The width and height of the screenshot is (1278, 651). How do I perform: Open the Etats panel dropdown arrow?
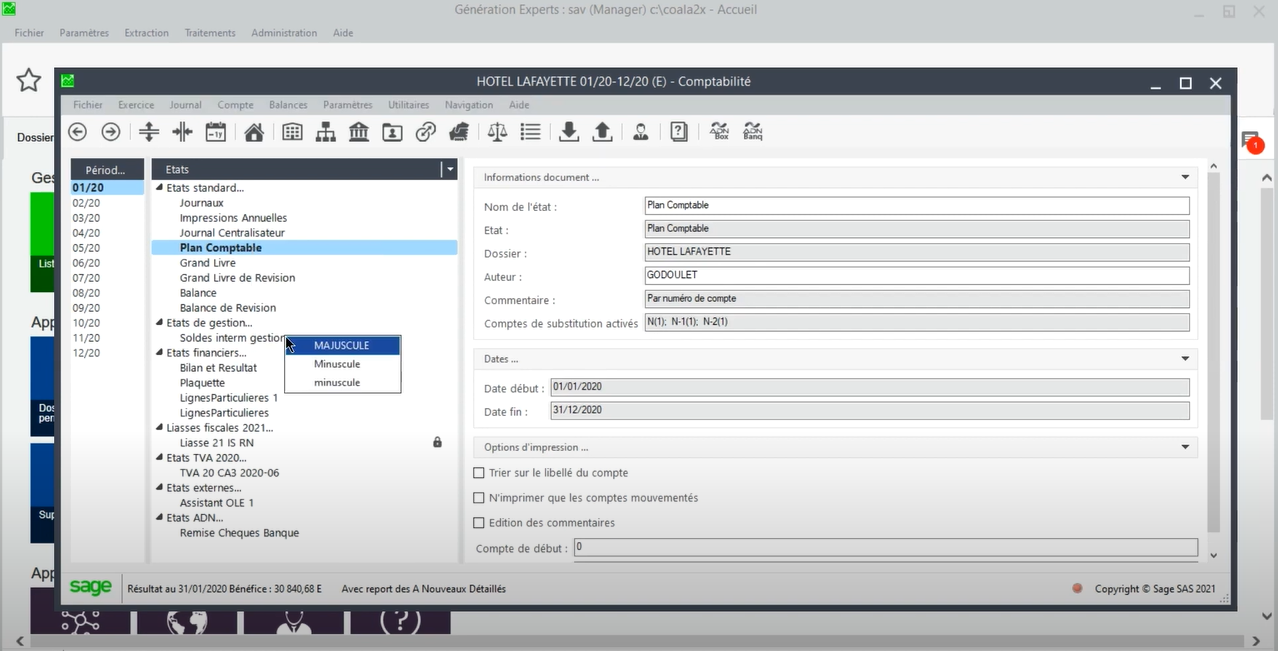click(450, 170)
